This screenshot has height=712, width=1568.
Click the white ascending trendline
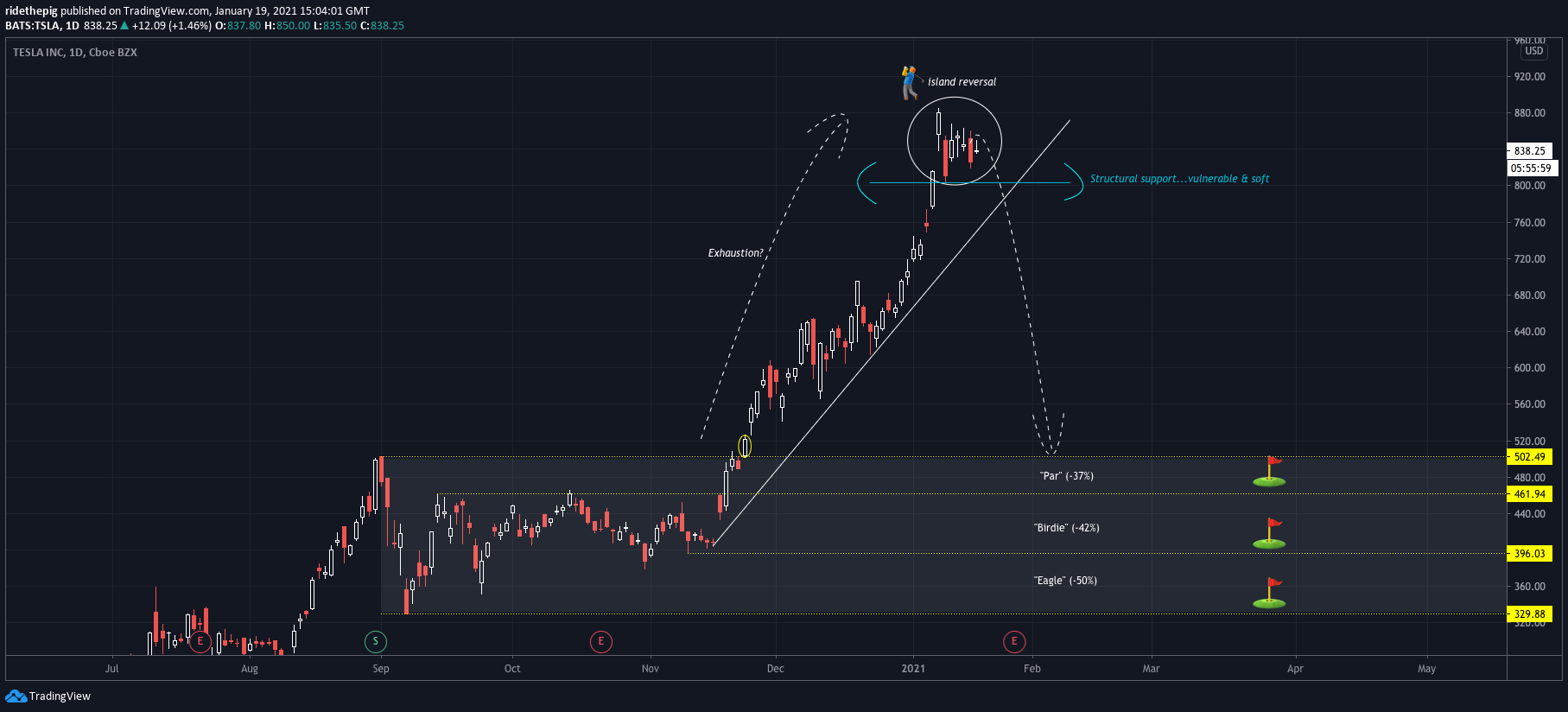(x=891, y=334)
